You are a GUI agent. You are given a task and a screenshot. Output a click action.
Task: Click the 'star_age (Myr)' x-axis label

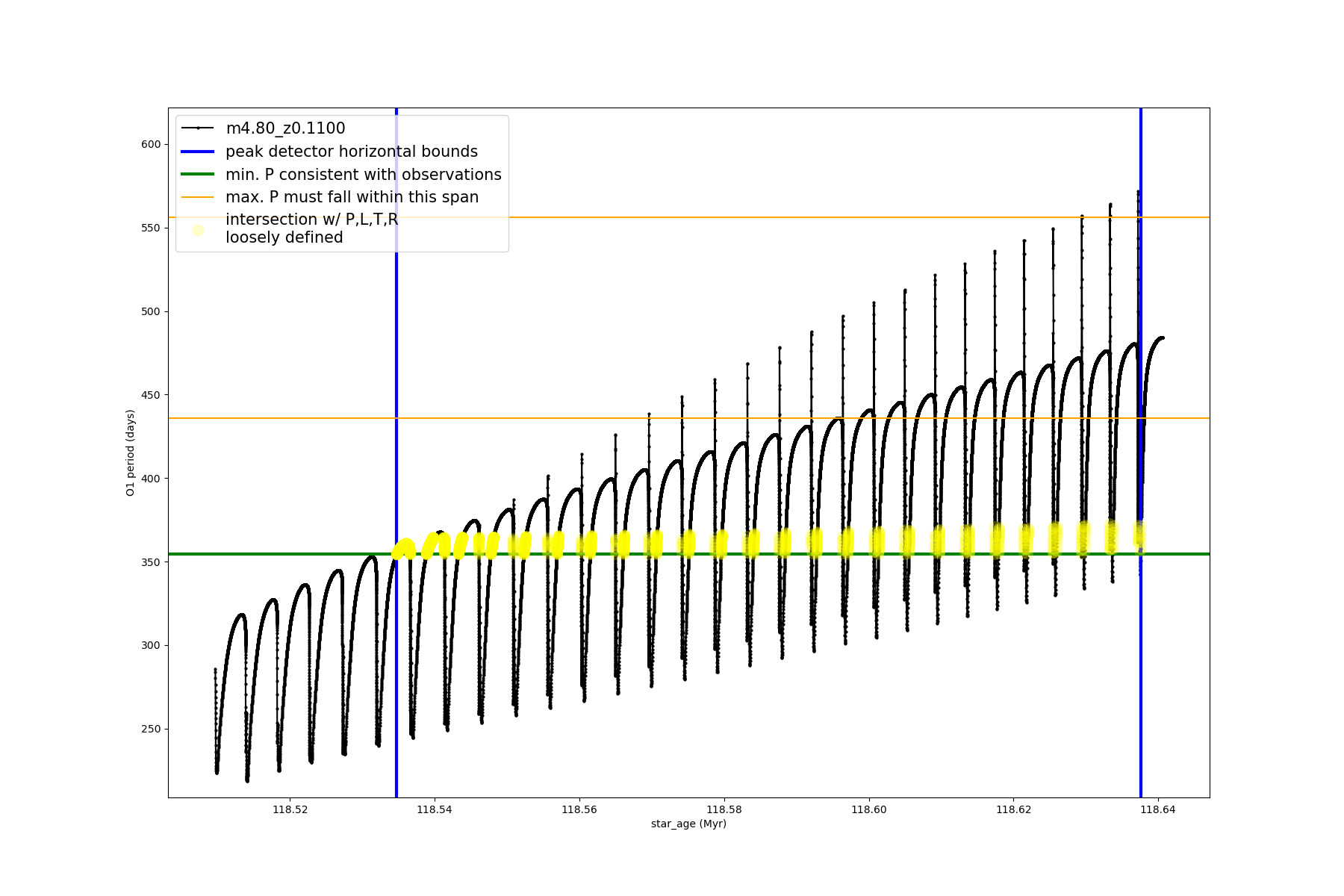pos(688,824)
